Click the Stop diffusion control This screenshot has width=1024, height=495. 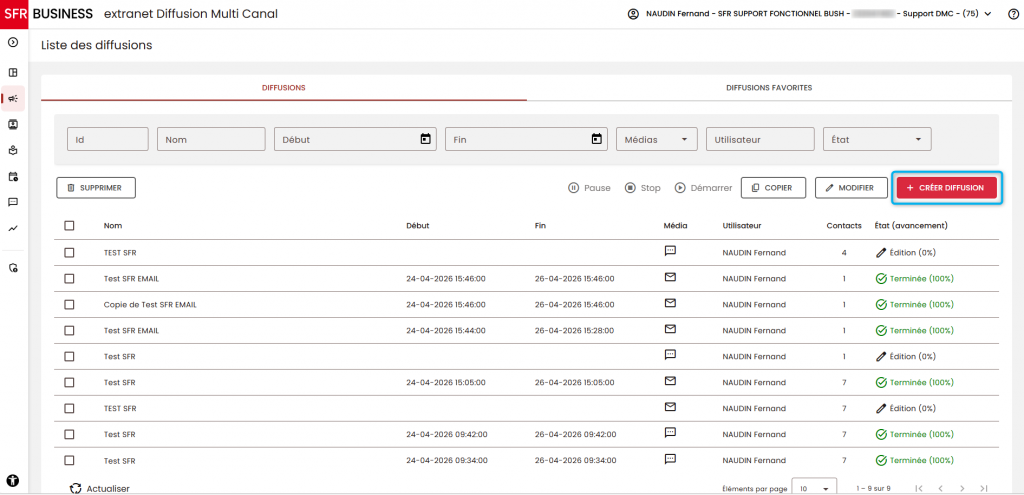(x=643, y=188)
